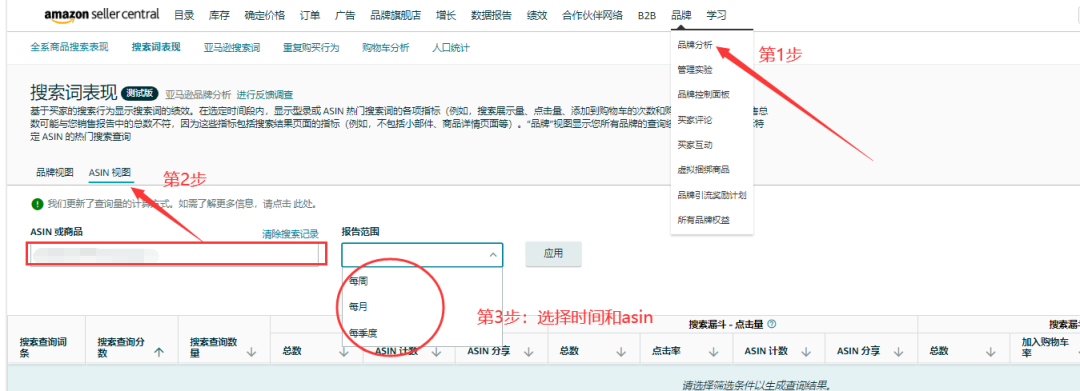
Task: Switch to 品牌视图 tab
Action: pos(54,172)
